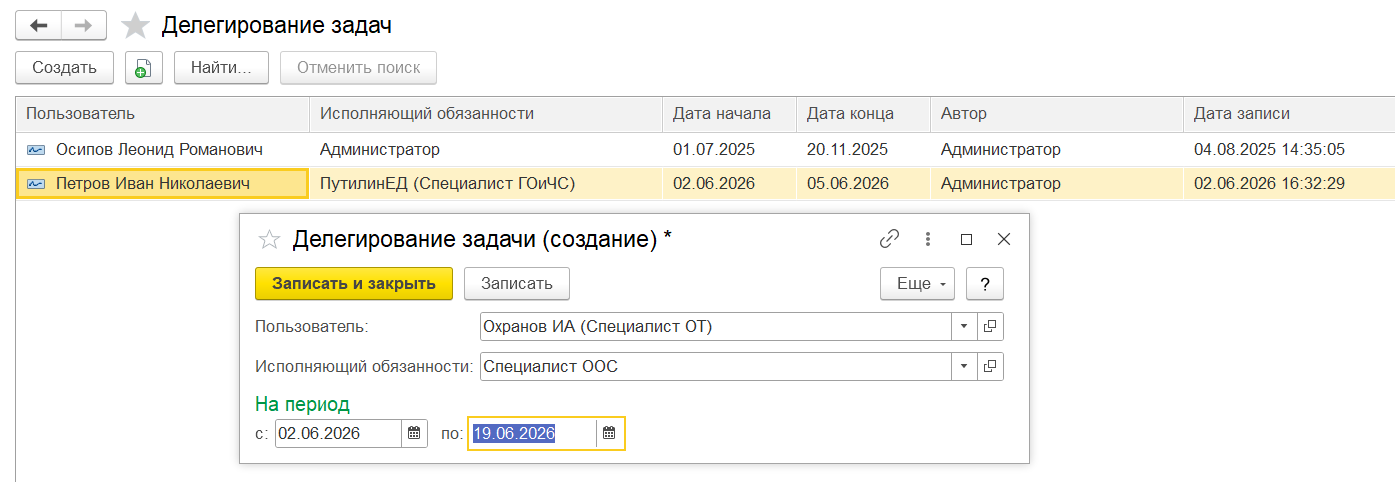This screenshot has width=1395, height=482.
Task: Open calendar picker for the 'с' date
Action: point(414,433)
